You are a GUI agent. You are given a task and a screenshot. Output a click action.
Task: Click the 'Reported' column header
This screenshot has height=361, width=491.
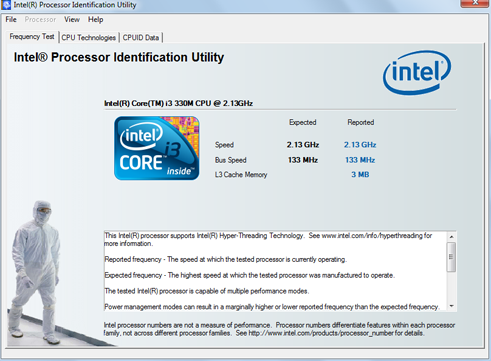click(x=361, y=122)
